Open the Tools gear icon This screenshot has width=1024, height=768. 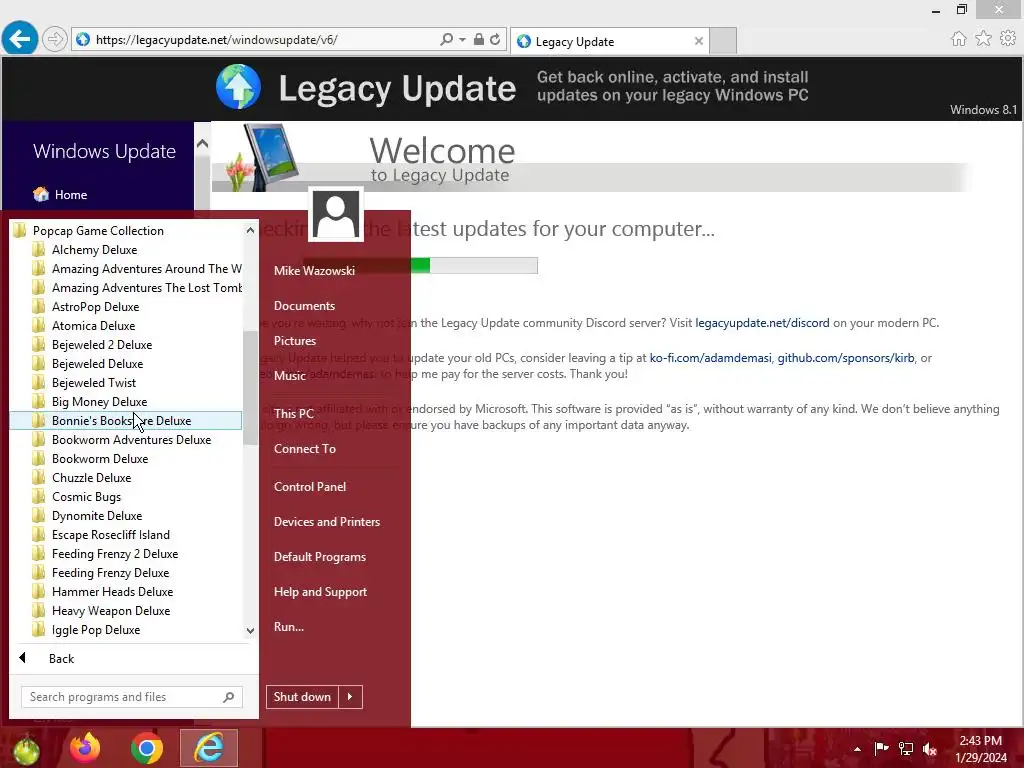(x=1008, y=39)
